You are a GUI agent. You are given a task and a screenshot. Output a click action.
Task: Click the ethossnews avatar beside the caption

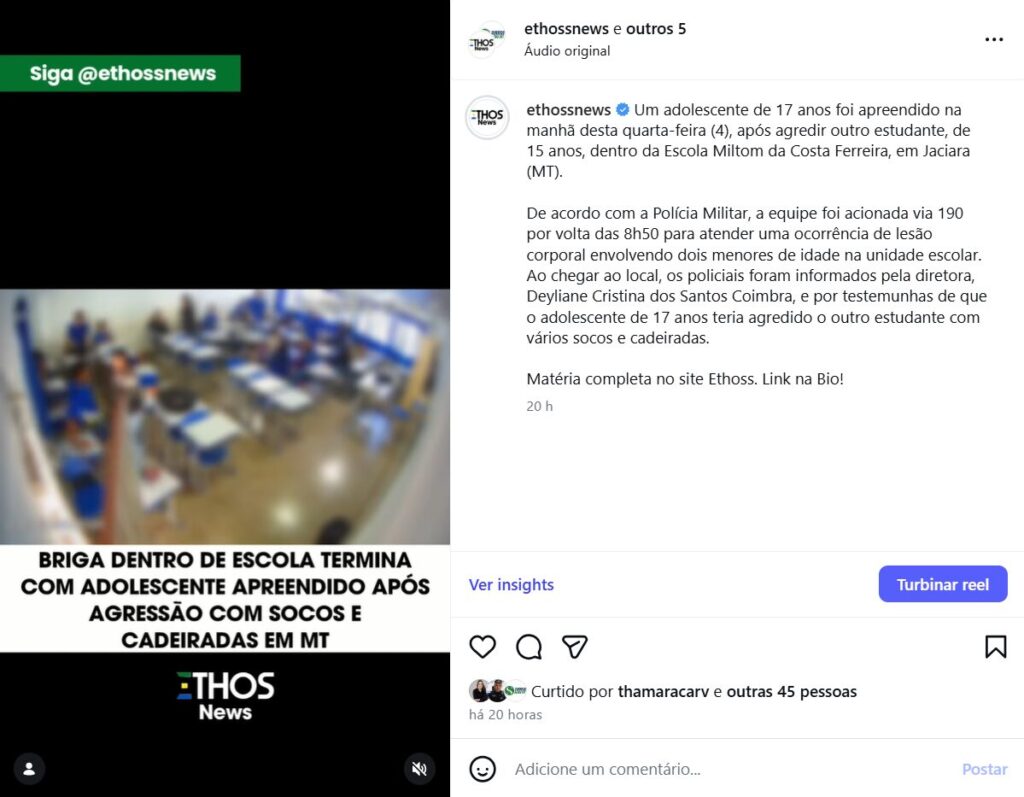[x=487, y=118]
